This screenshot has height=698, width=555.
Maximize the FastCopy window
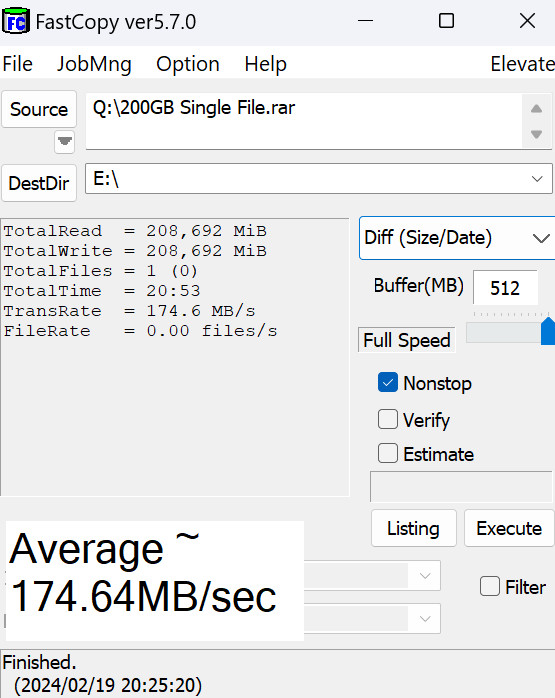click(x=446, y=21)
